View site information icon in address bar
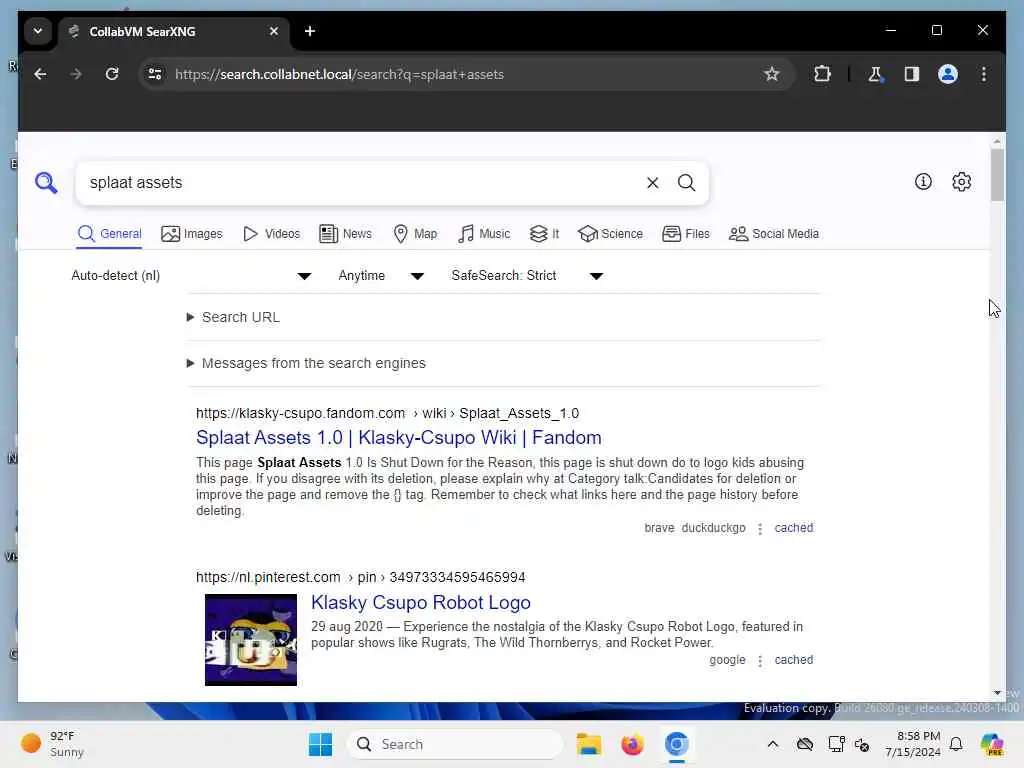The height and width of the screenshot is (768, 1024). pos(155,74)
